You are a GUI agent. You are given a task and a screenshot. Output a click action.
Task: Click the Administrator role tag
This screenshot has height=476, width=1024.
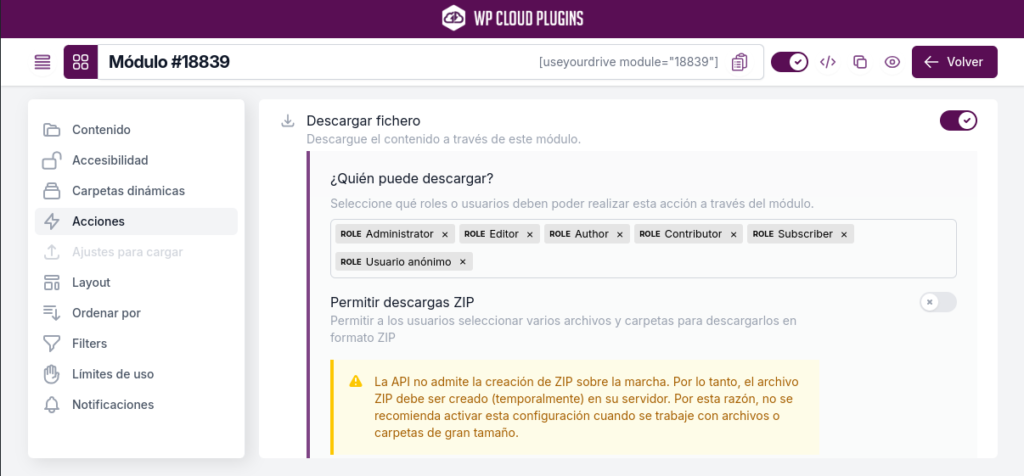pos(394,234)
